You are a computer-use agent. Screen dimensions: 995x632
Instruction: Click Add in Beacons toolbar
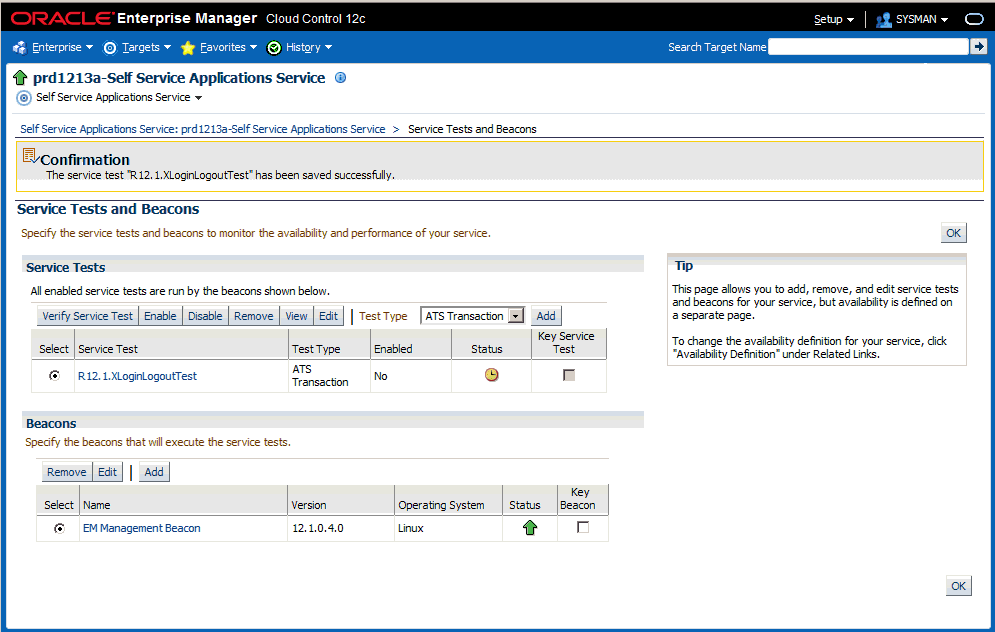[154, 472]
